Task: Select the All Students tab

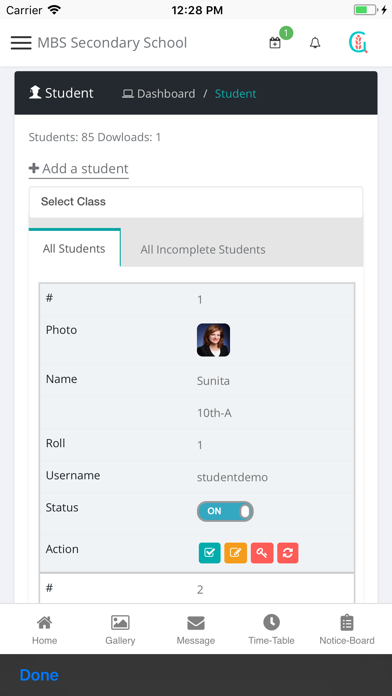Action: [x=74, y=248]
